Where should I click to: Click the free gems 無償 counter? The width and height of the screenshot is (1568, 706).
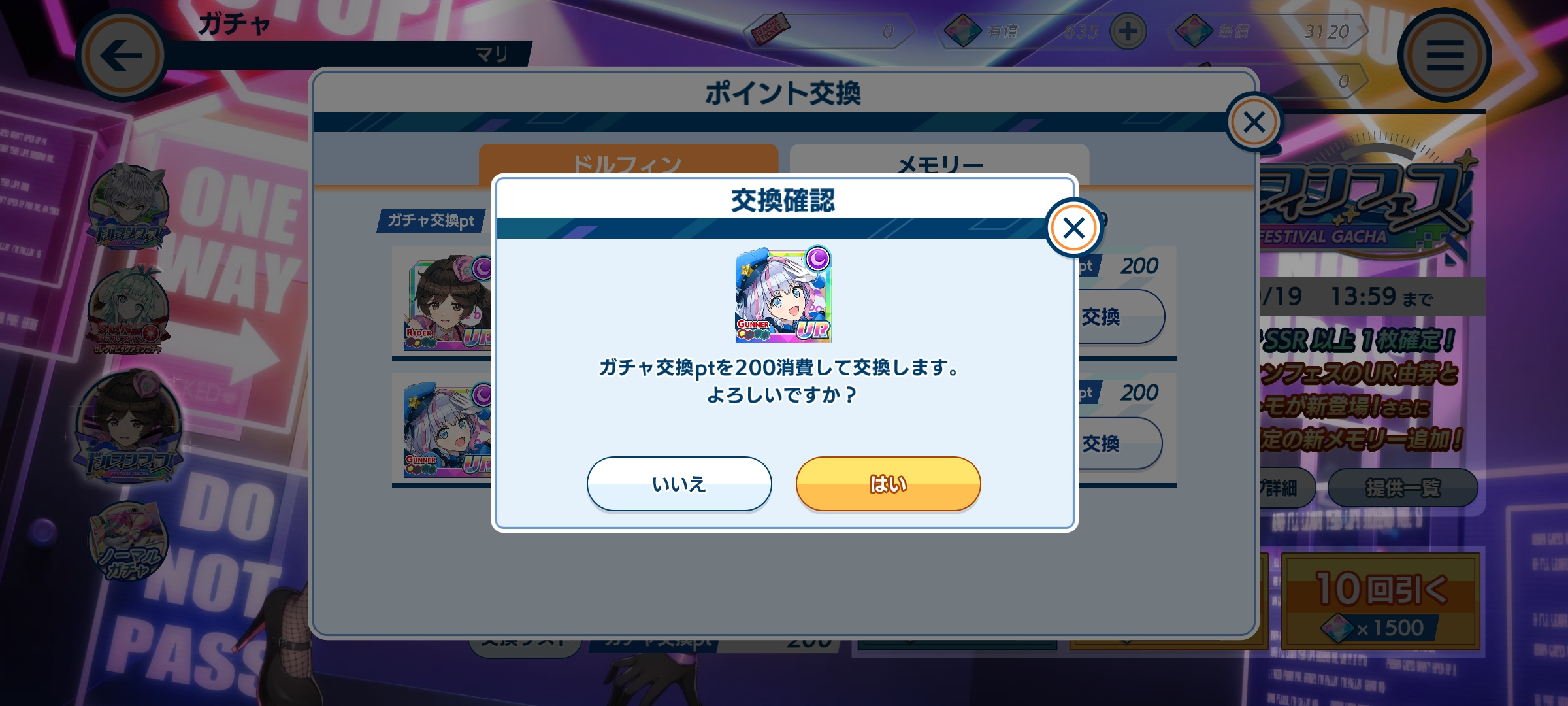tap(1267, 31)
